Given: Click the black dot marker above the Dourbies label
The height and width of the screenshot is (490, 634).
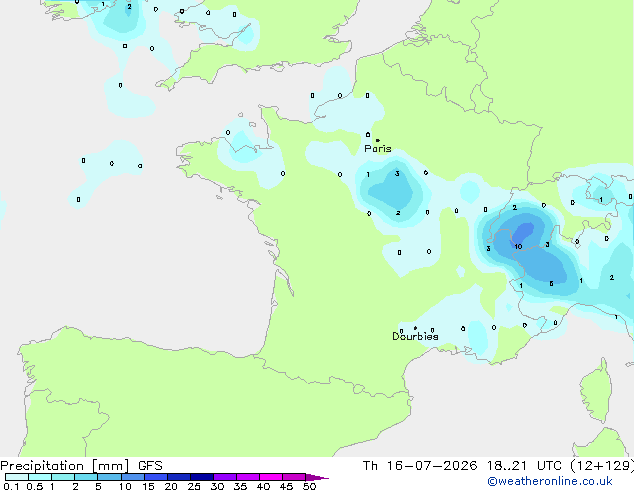Looking at the screenshot, I should click(x=415, y=328).
